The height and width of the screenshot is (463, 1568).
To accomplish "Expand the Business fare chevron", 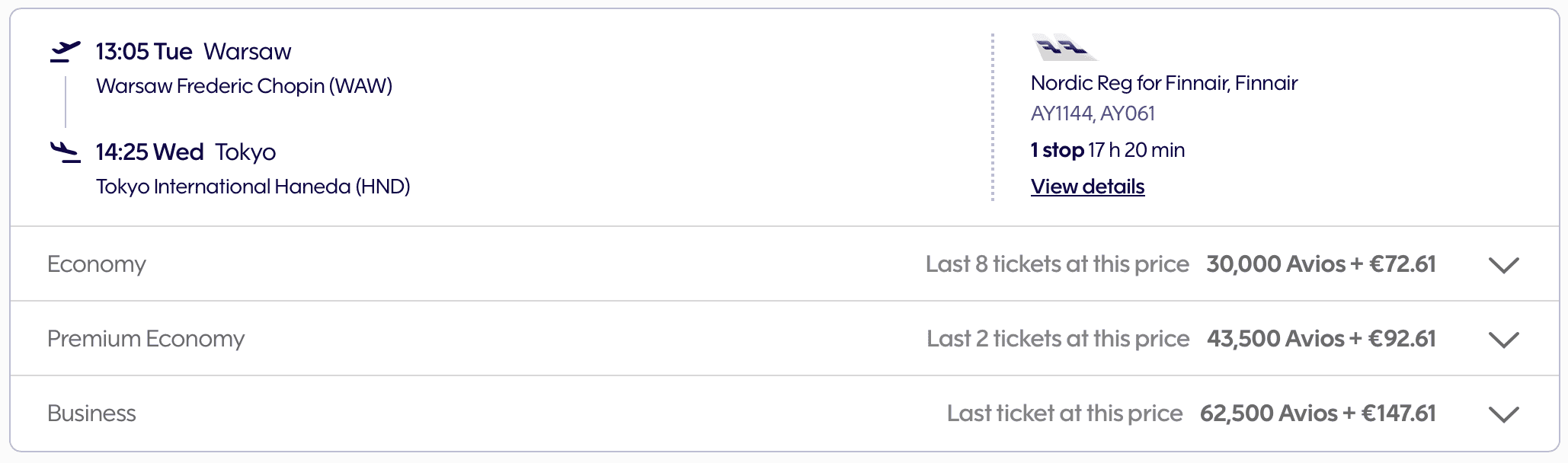I will (x=1503, y=414).
